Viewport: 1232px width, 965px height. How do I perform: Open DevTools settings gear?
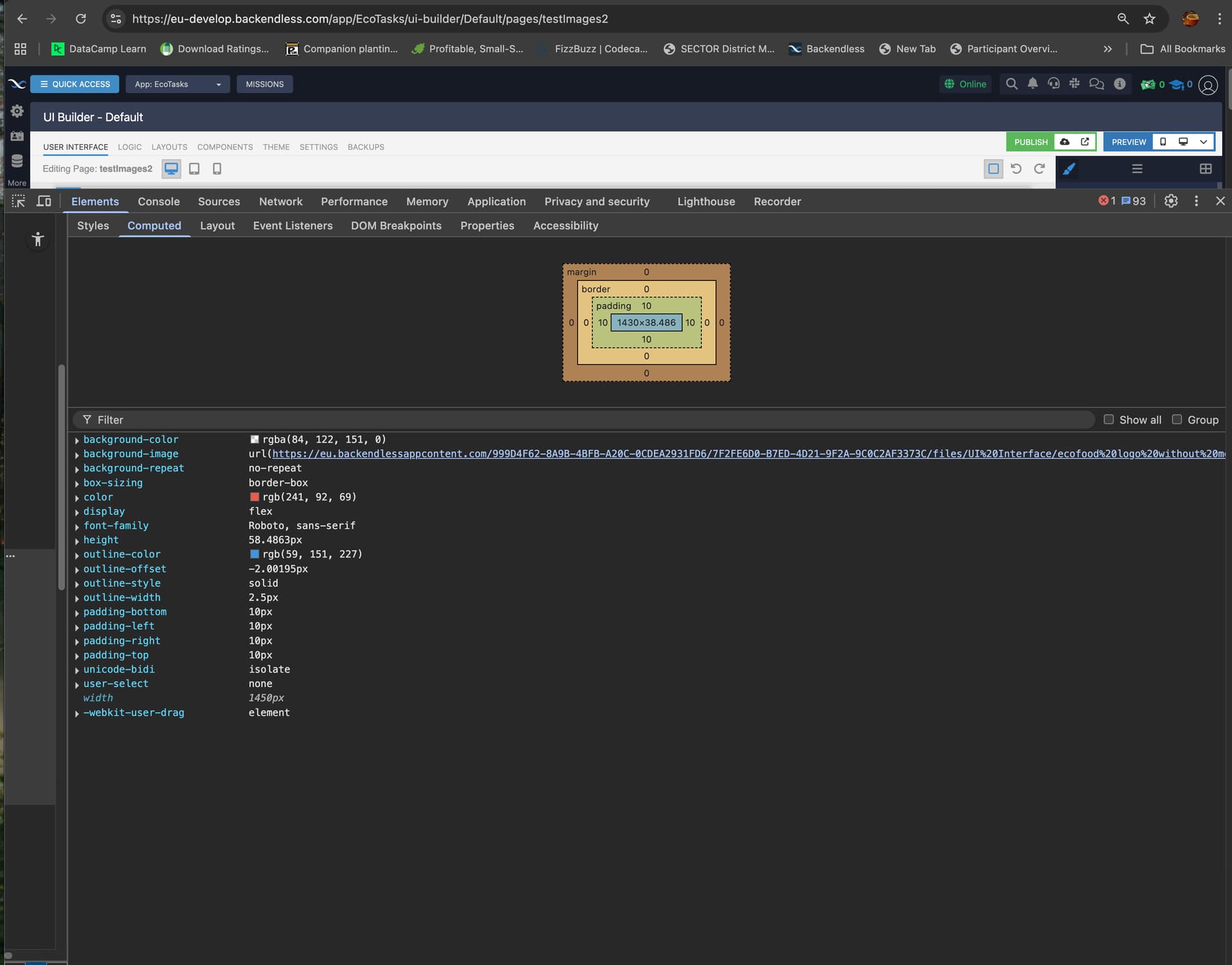click(x=1171, y=201)
